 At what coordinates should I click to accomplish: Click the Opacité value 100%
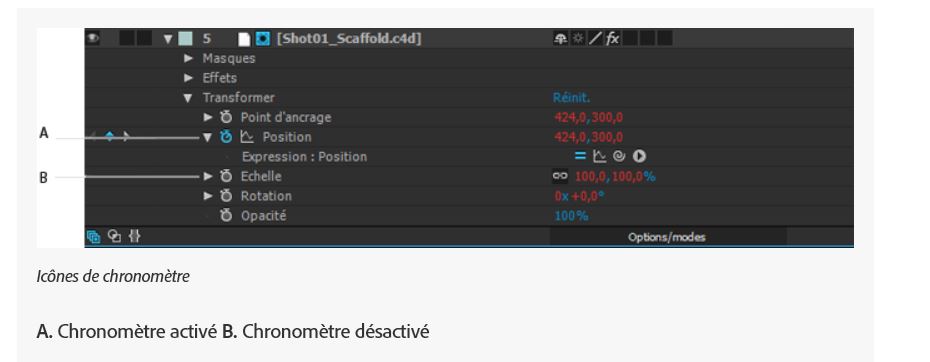571,215
